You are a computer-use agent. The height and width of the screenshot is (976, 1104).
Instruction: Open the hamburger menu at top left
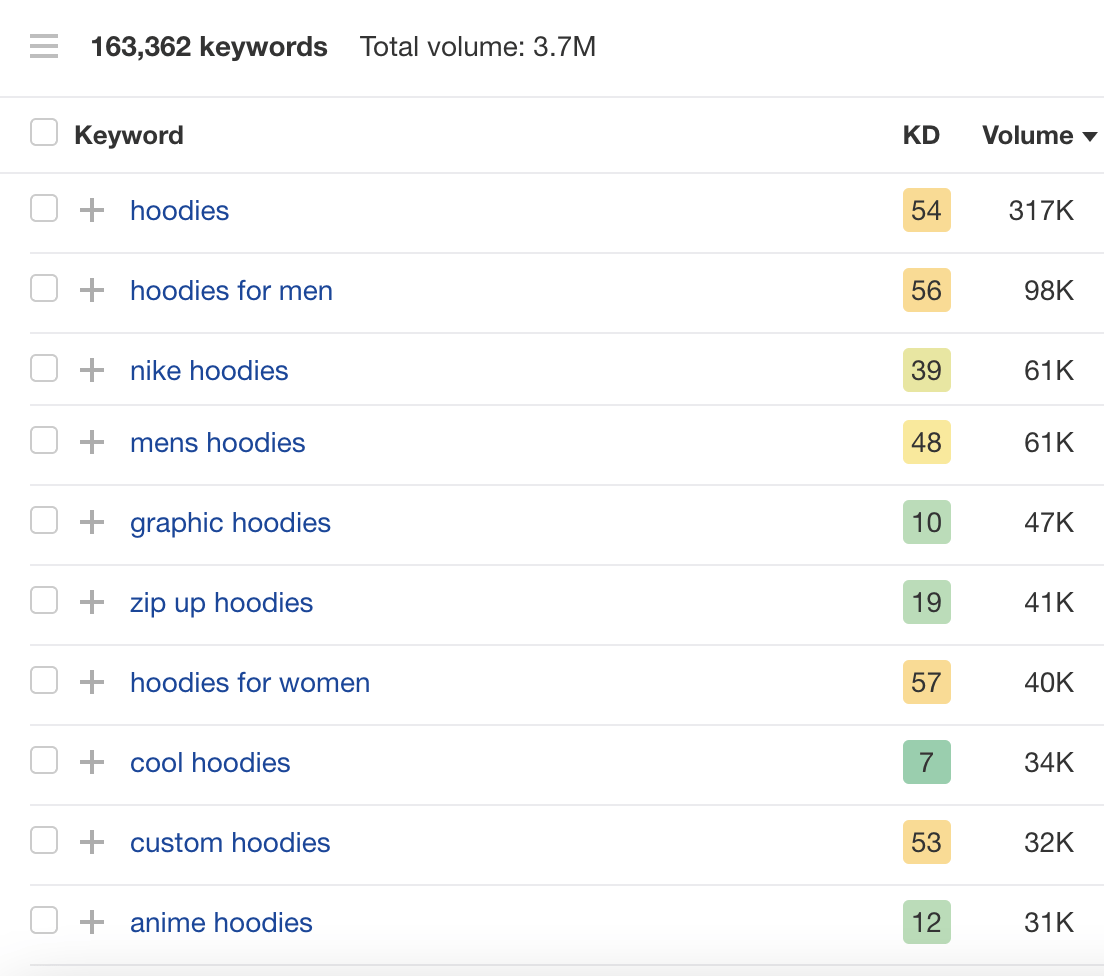[44, 46]
